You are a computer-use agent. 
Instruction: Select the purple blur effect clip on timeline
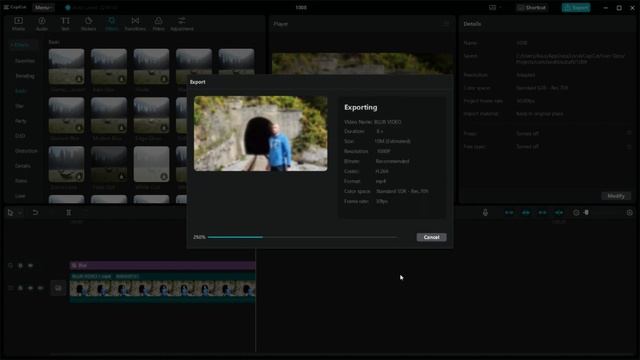(162, 265)
